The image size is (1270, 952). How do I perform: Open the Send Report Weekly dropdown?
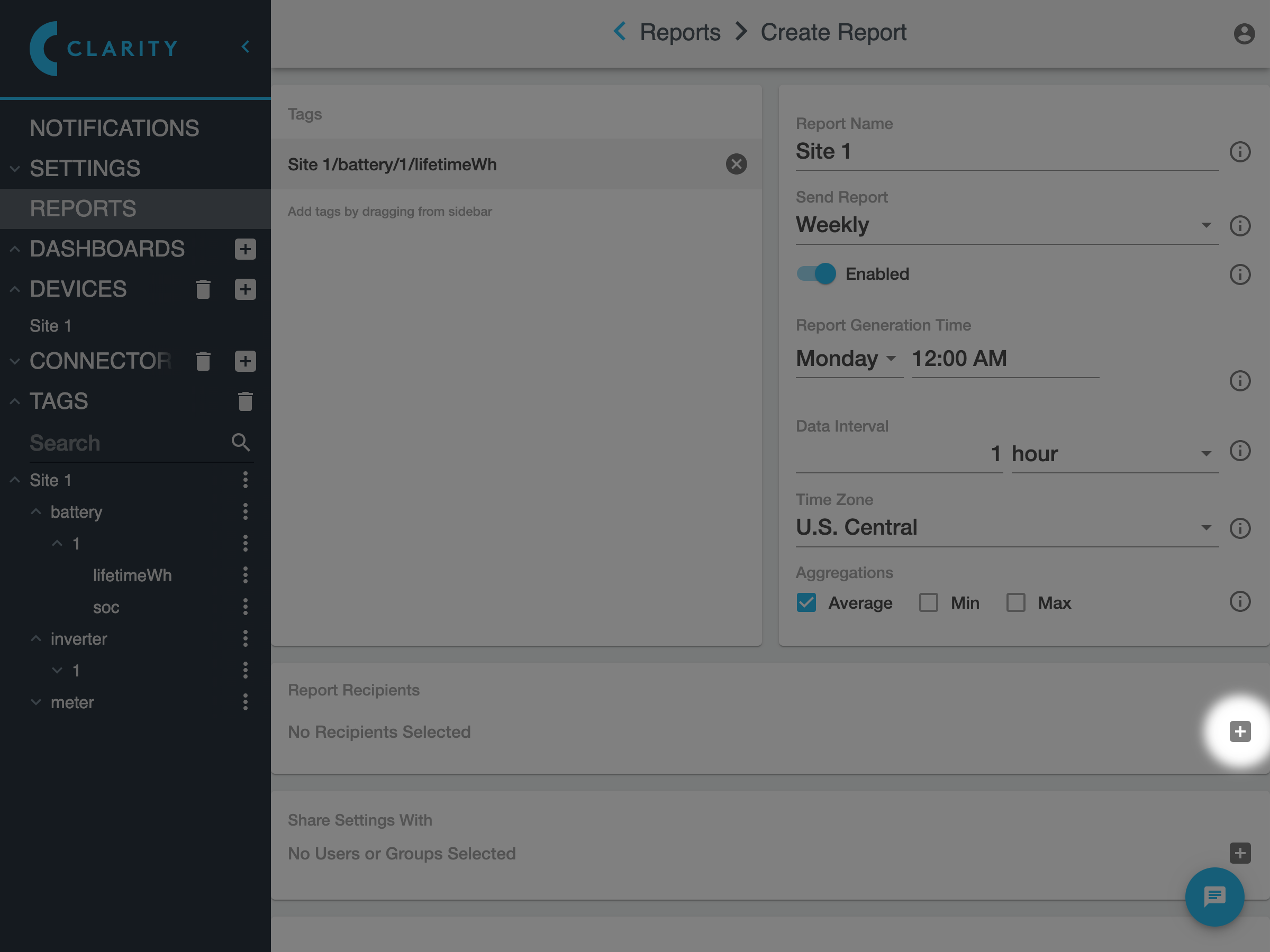point(1006,225)
